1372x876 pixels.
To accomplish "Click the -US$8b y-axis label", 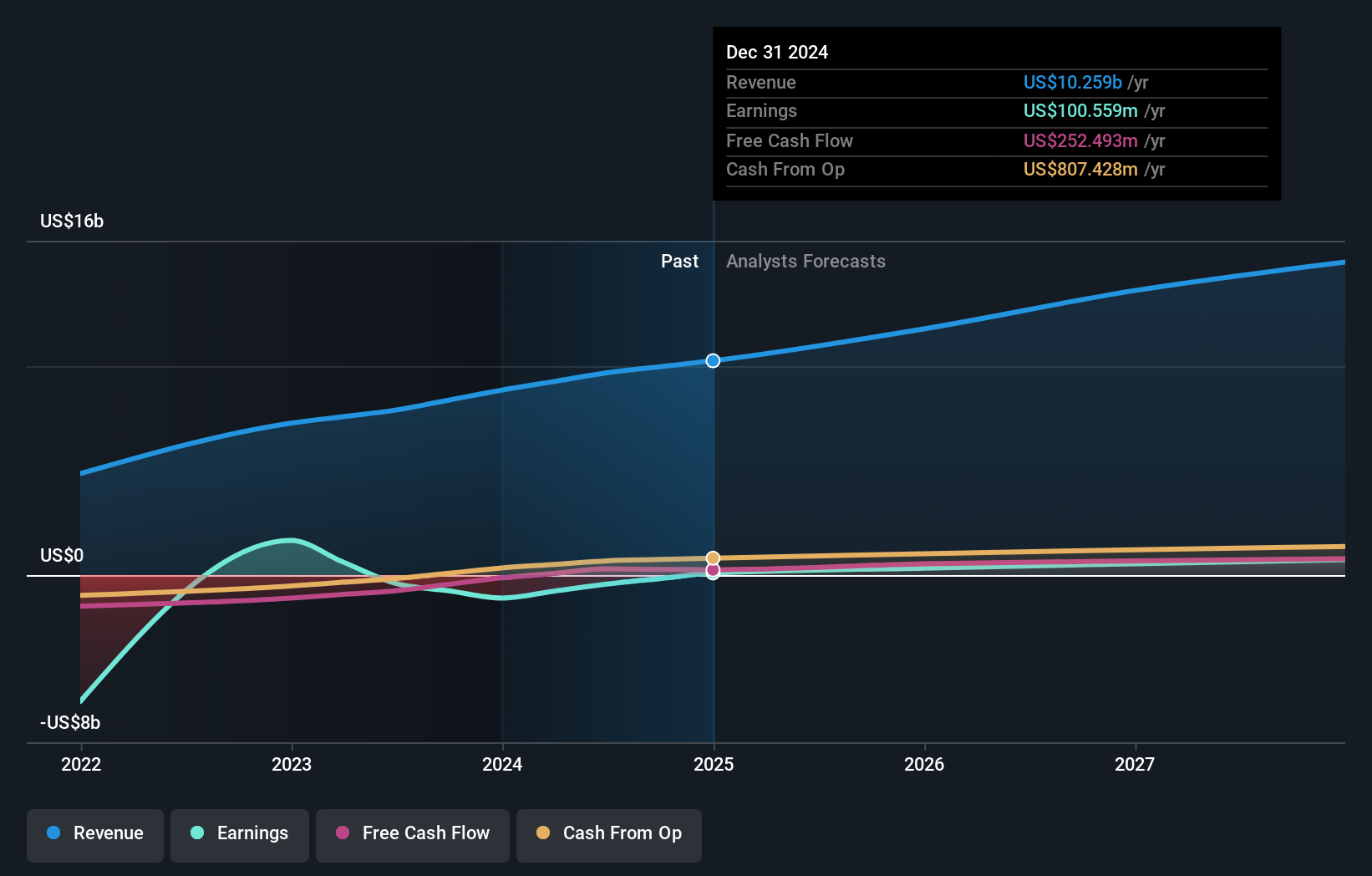I will [x=70, y=722].
